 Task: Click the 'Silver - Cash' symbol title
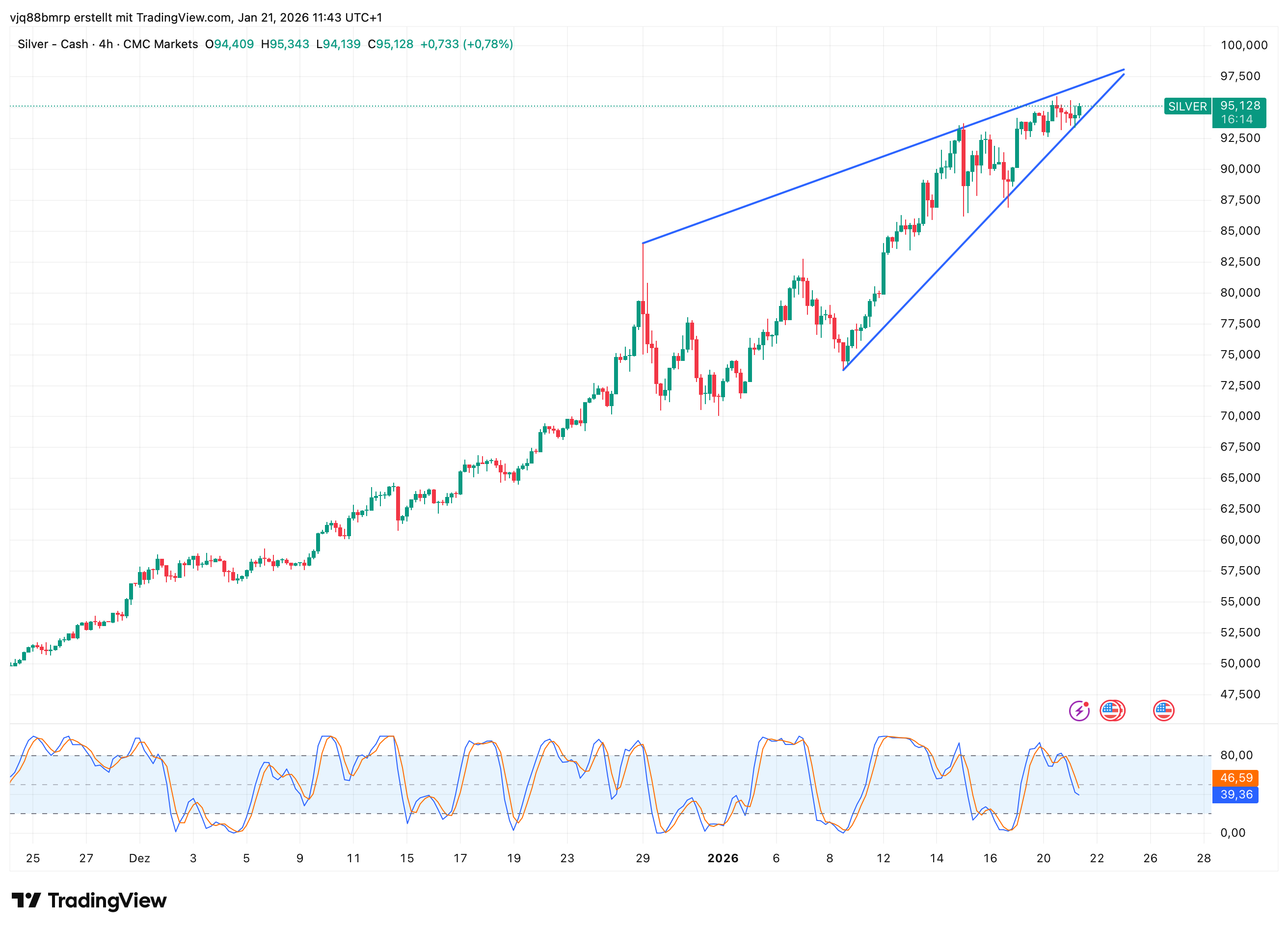(53, 44)
